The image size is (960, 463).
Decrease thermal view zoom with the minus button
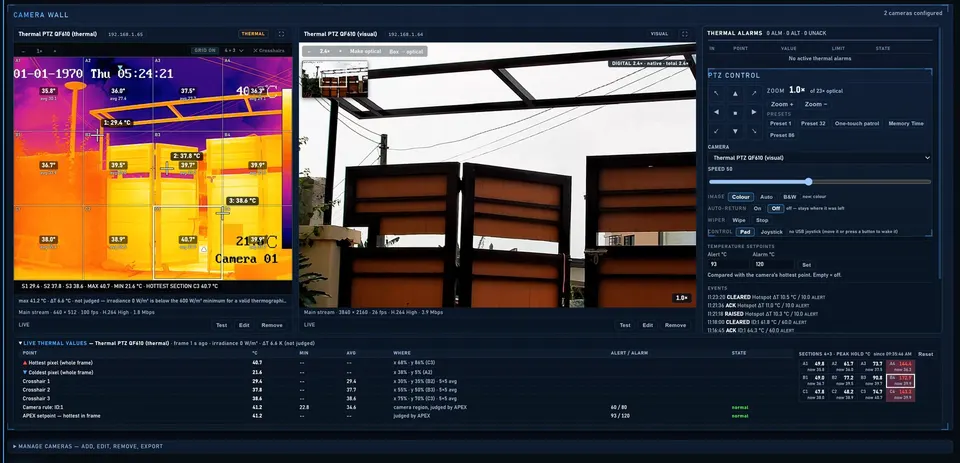click(23, 51)
